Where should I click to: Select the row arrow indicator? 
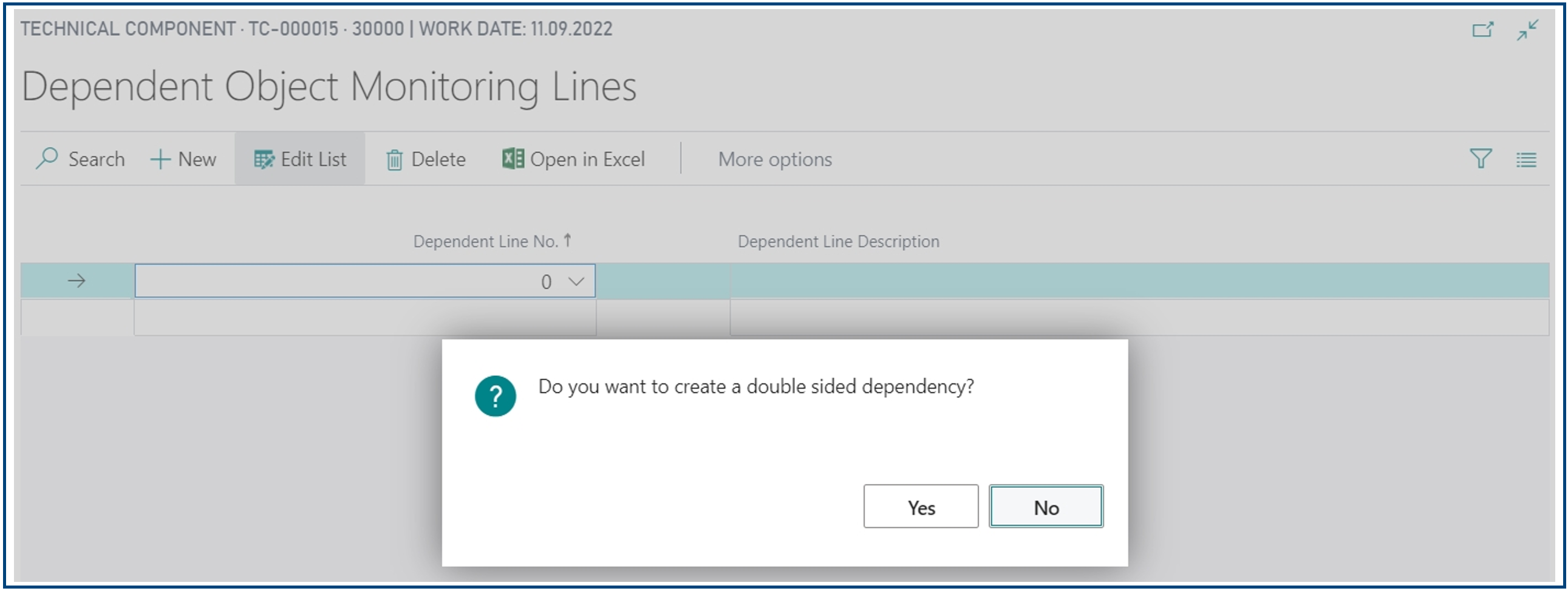tap(77, 281)
